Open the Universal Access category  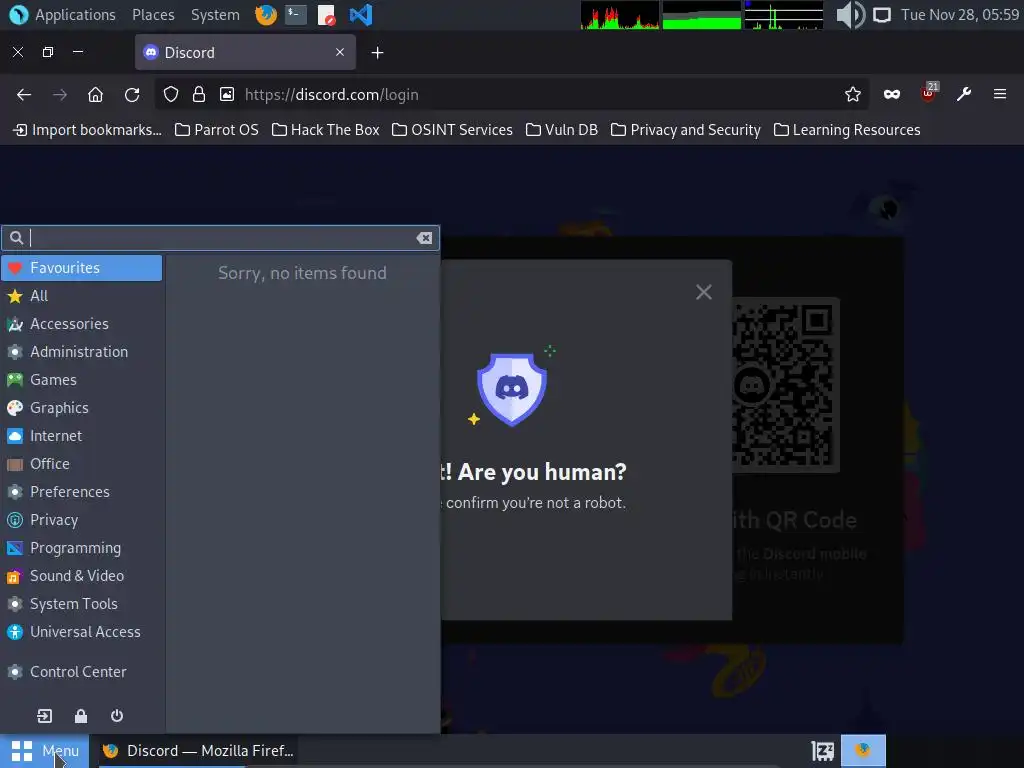click(x=82, y=632)
